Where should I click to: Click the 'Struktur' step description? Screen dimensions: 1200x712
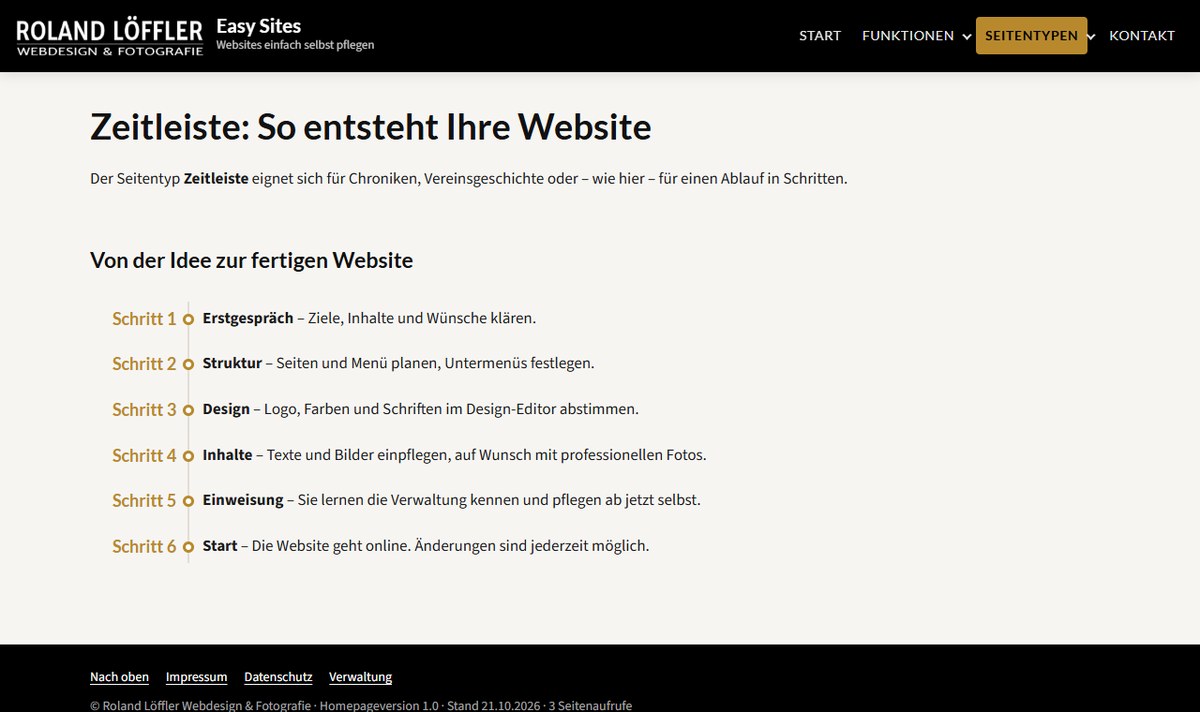[398, 363]
